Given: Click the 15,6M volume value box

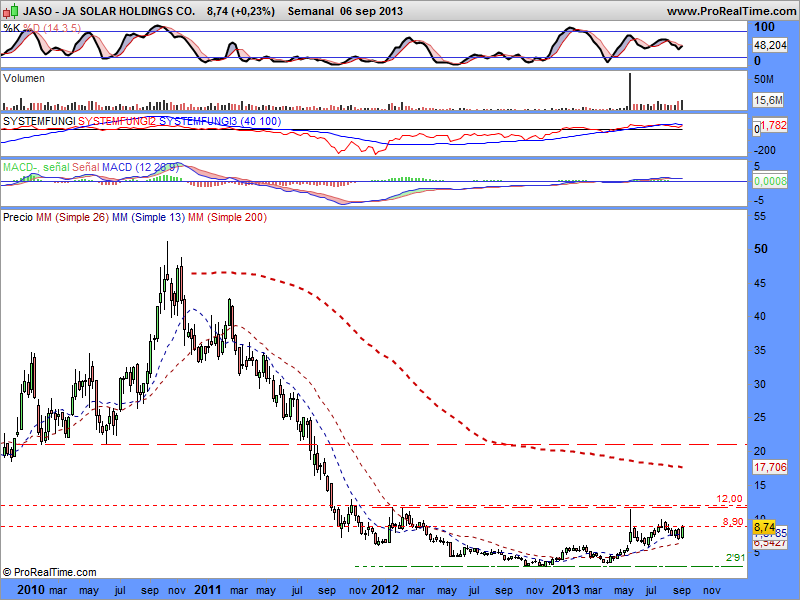Looking at the screenshot, I should pyautogui.click(x=768, y=100).
